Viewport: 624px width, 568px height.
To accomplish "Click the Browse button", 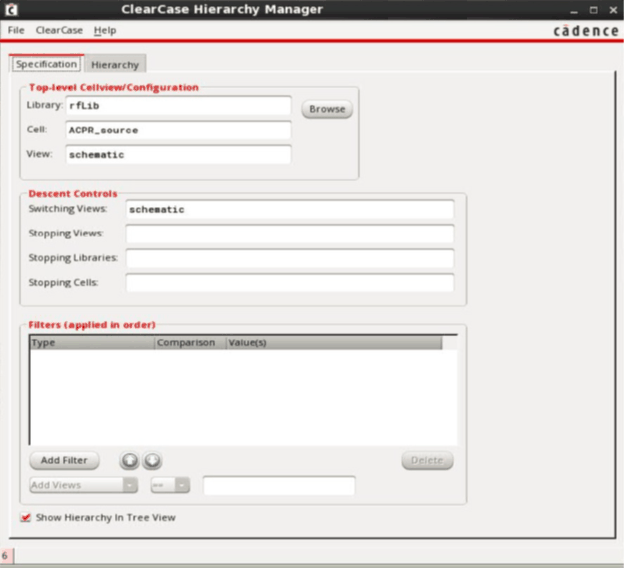I will [x=327, y=109].
